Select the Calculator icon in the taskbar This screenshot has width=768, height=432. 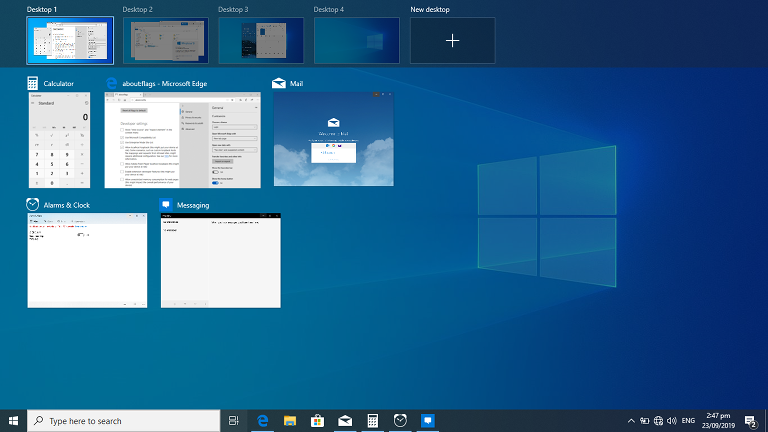click(372, 421)
